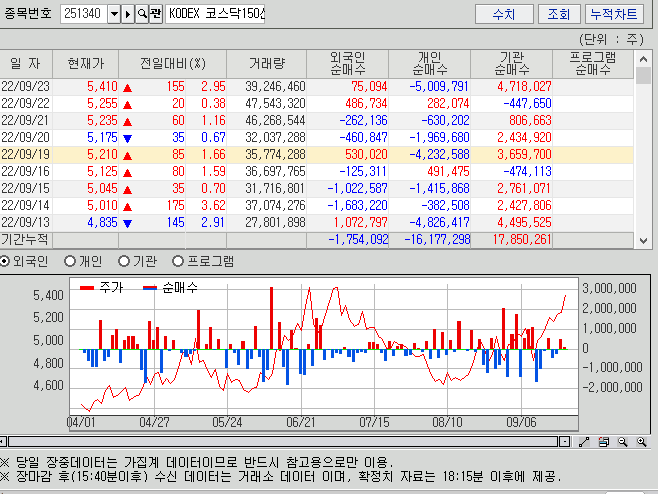Viewport: 658px width, 494px height.
Task: Select the 프로그램 radio button
Action: coord(178,261)
